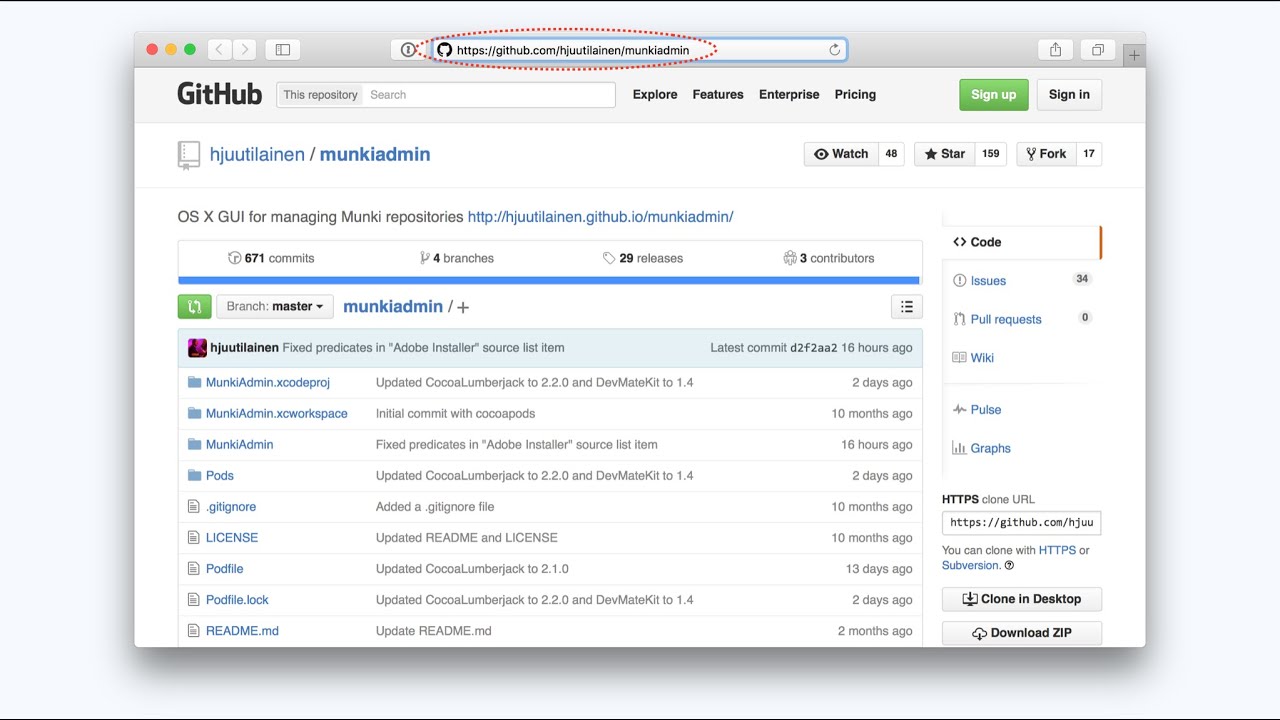The width and height of the screenshot is (1280, 720).
Task: Reload the page with the refresh icon
Action: 834,49
